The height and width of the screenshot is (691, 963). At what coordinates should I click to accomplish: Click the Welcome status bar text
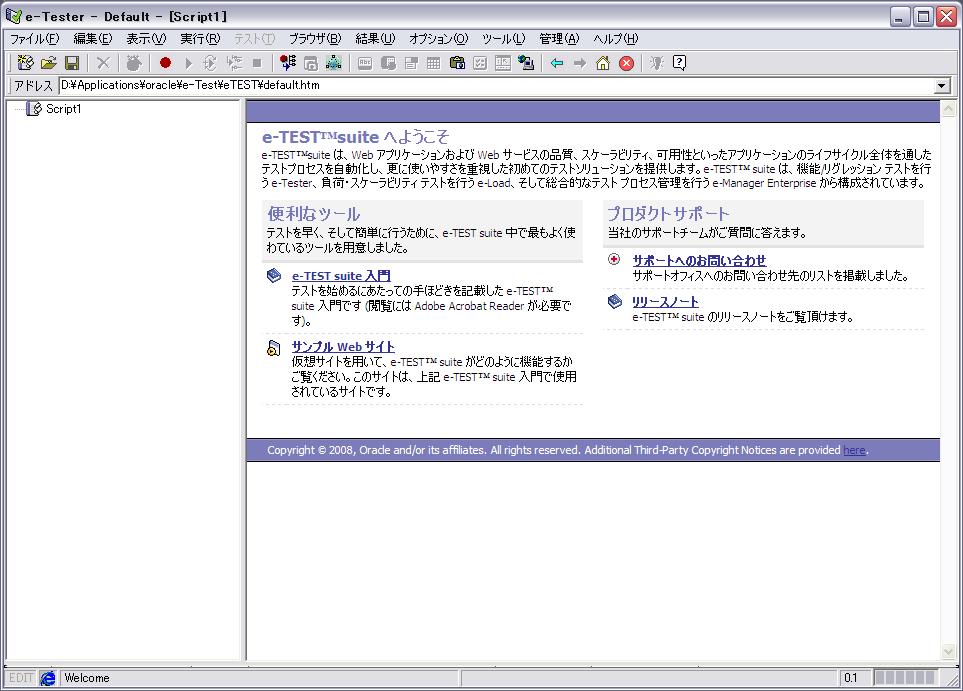click(87, 677)
